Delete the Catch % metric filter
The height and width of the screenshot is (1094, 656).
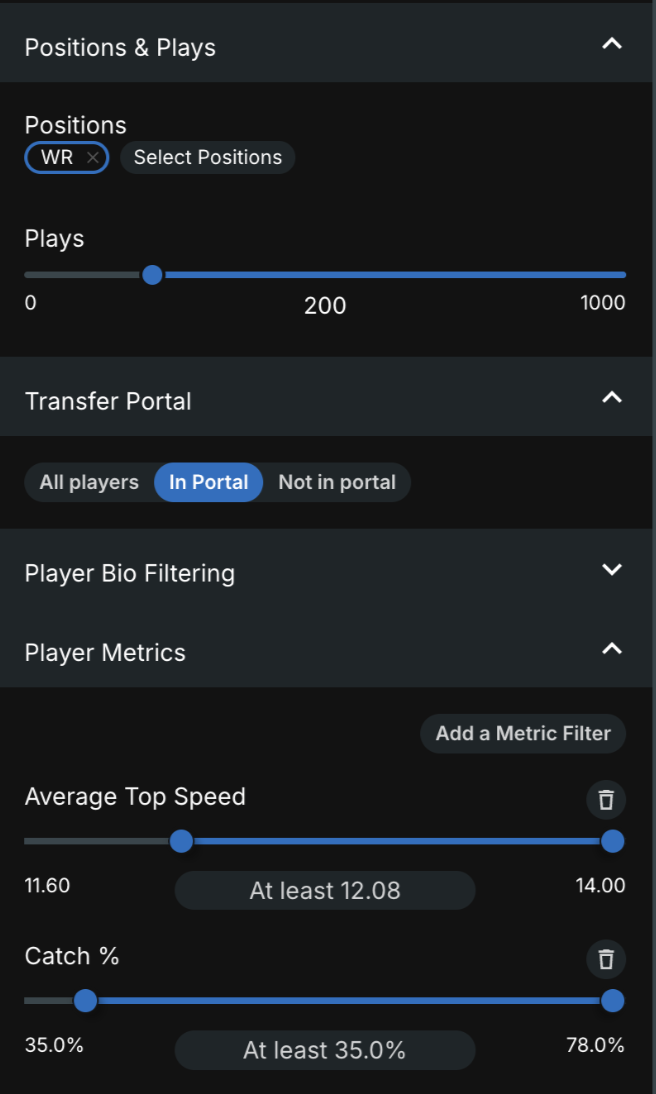coord(605,960)
